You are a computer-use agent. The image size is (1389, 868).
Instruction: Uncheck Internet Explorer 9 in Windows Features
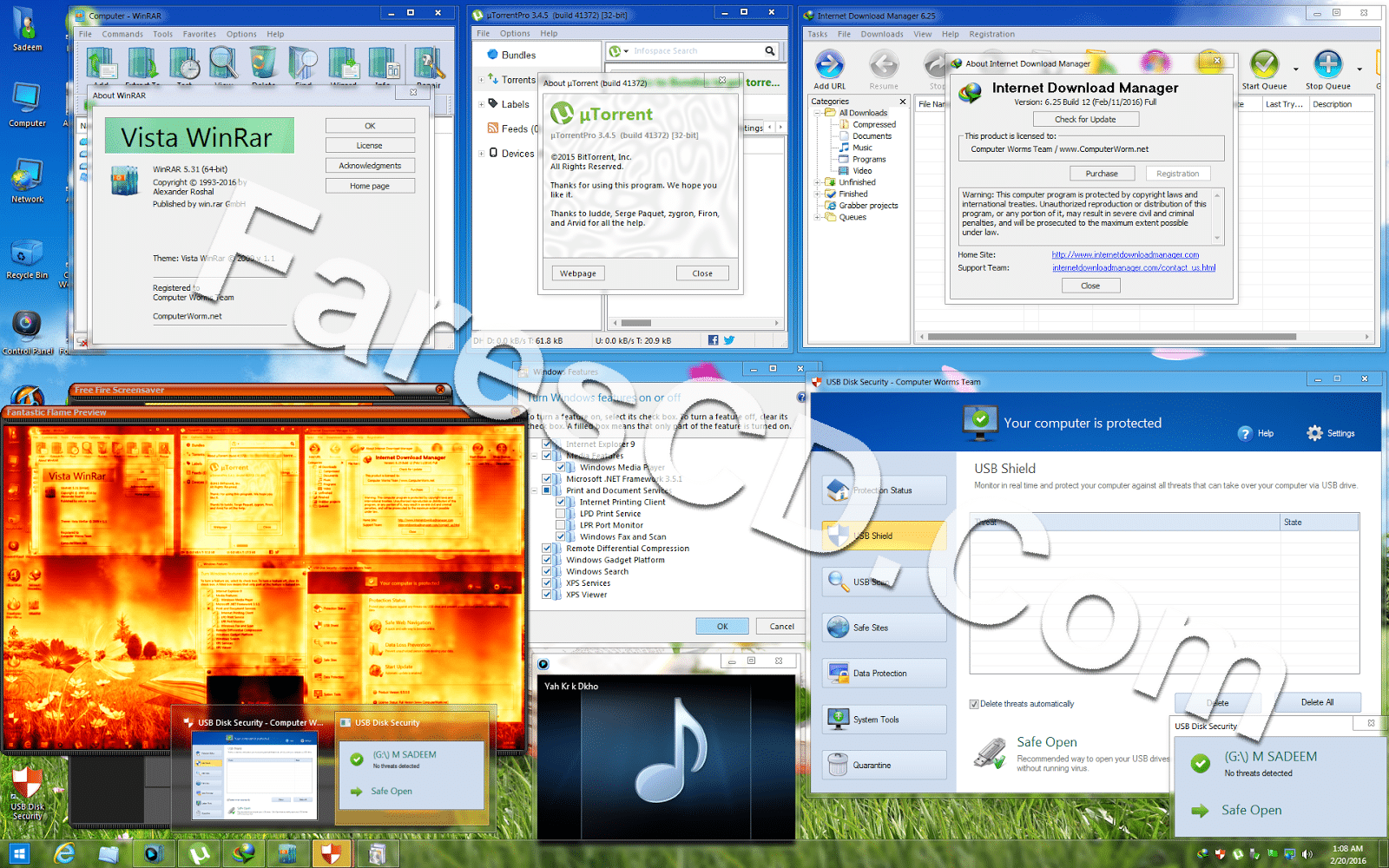547,444
